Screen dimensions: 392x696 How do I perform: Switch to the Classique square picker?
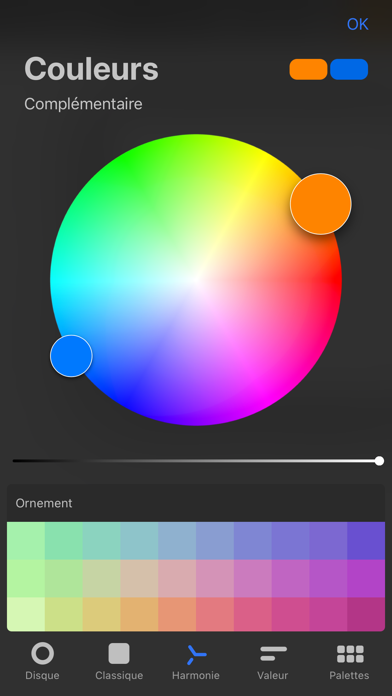click(x=119, y=661)
